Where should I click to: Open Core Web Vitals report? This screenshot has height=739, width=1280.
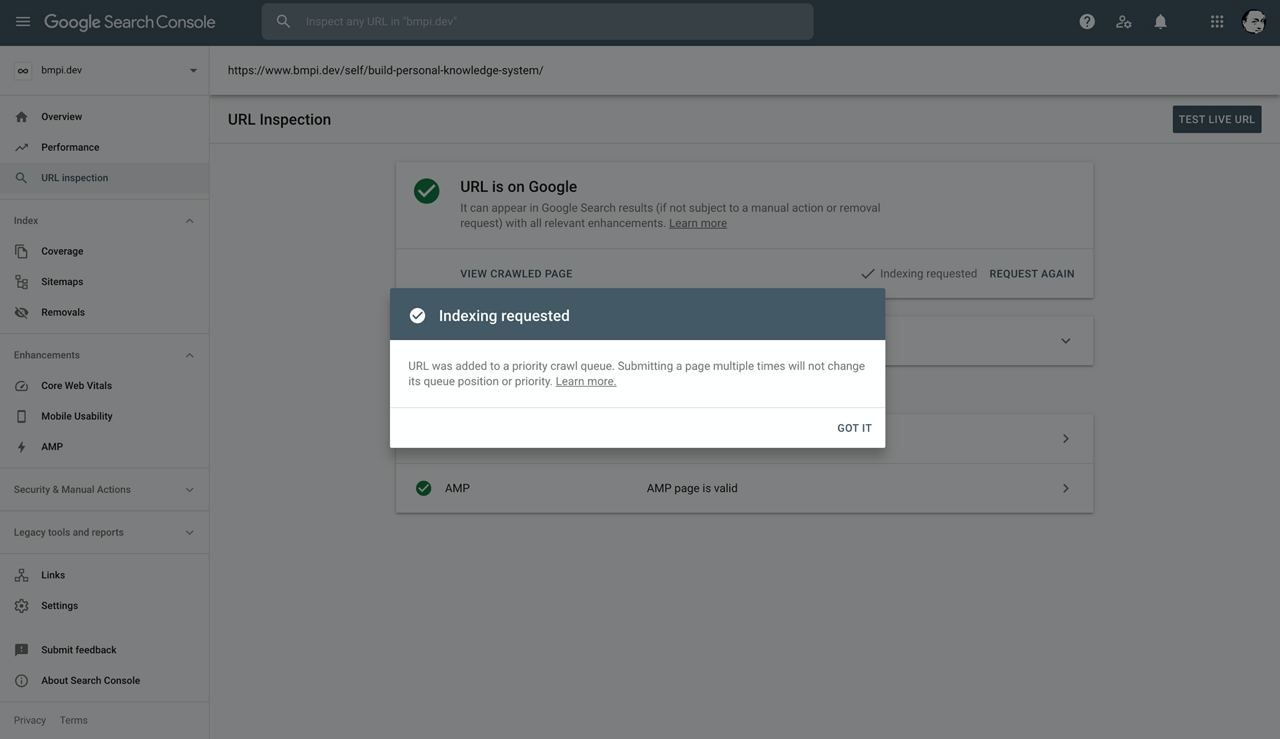[76, 386]
